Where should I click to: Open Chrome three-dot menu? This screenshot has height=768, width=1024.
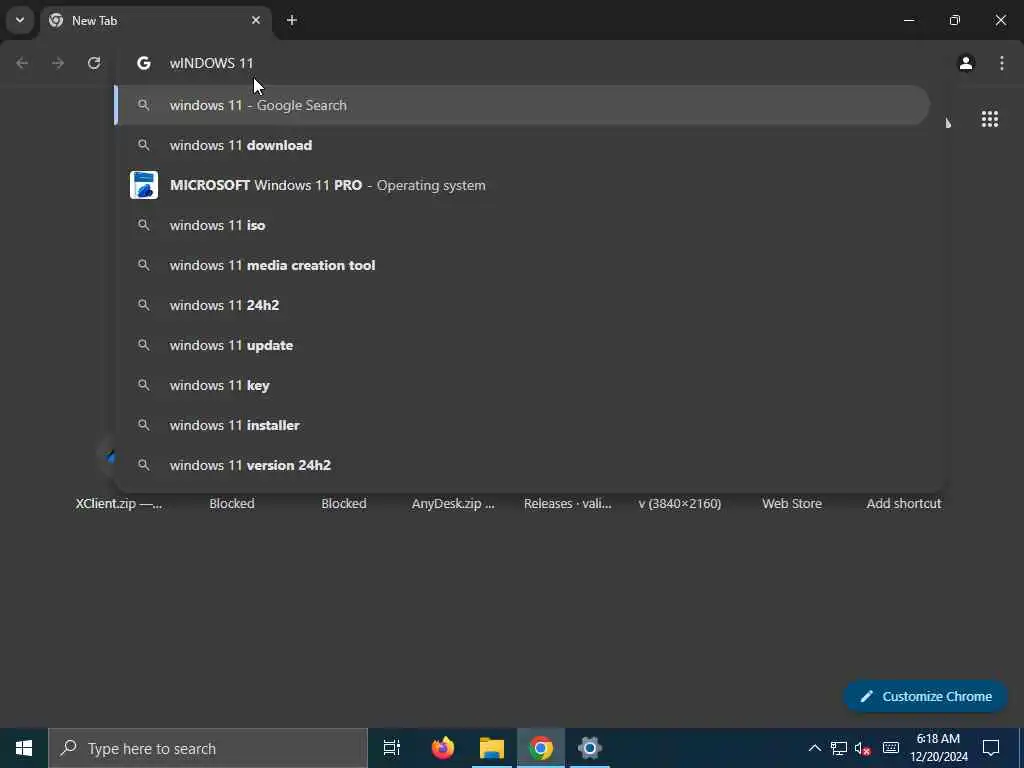(1002, 63)
